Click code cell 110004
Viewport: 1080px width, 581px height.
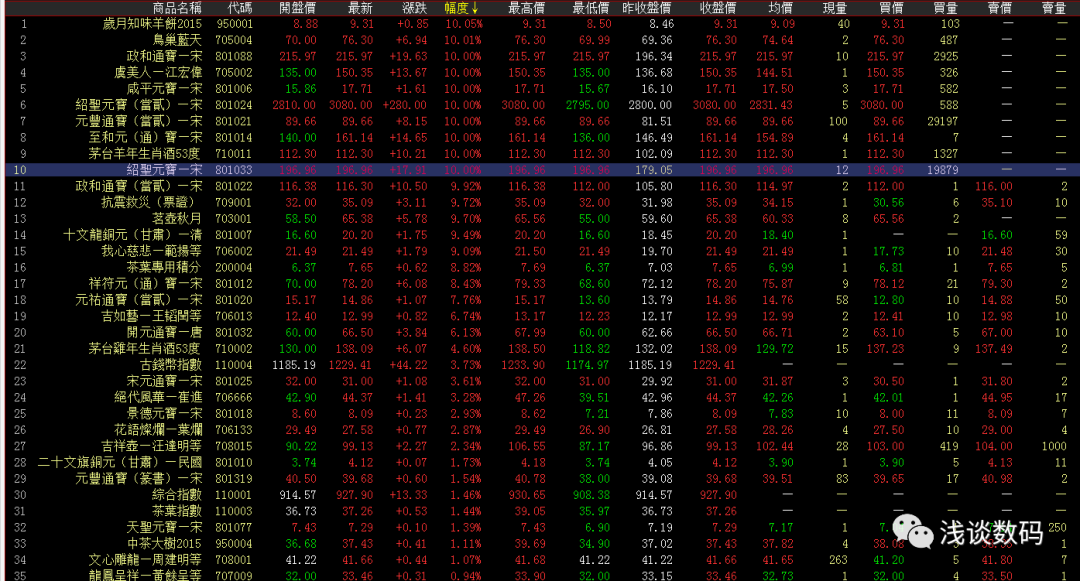[x=233, y=365]
